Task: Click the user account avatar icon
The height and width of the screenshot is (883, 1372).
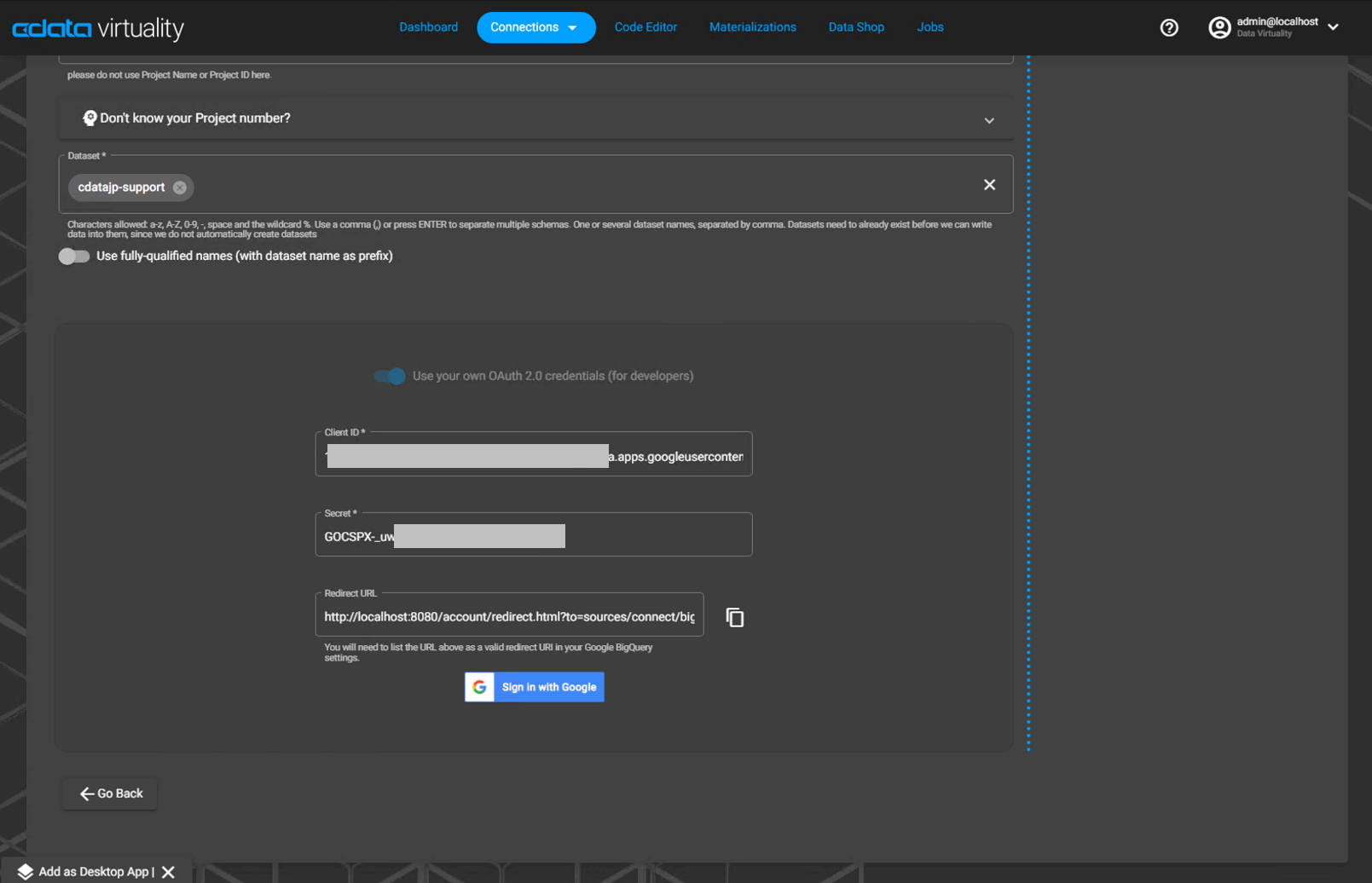Action: (1219, 27)
